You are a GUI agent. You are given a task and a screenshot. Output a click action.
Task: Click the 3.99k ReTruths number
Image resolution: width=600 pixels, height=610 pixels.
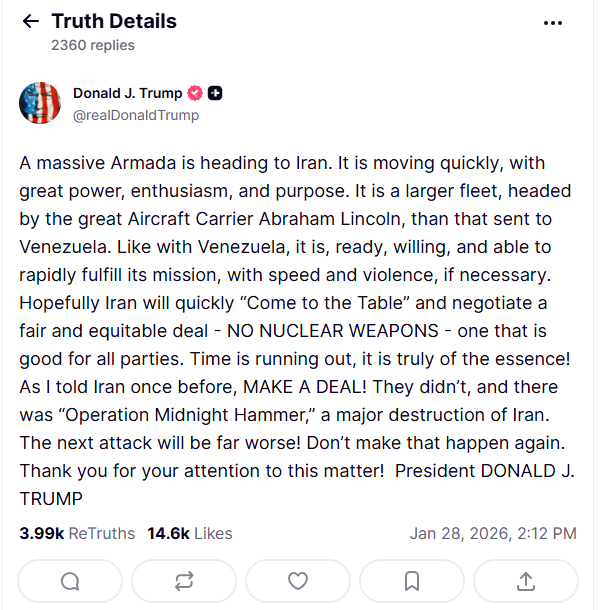39,533
